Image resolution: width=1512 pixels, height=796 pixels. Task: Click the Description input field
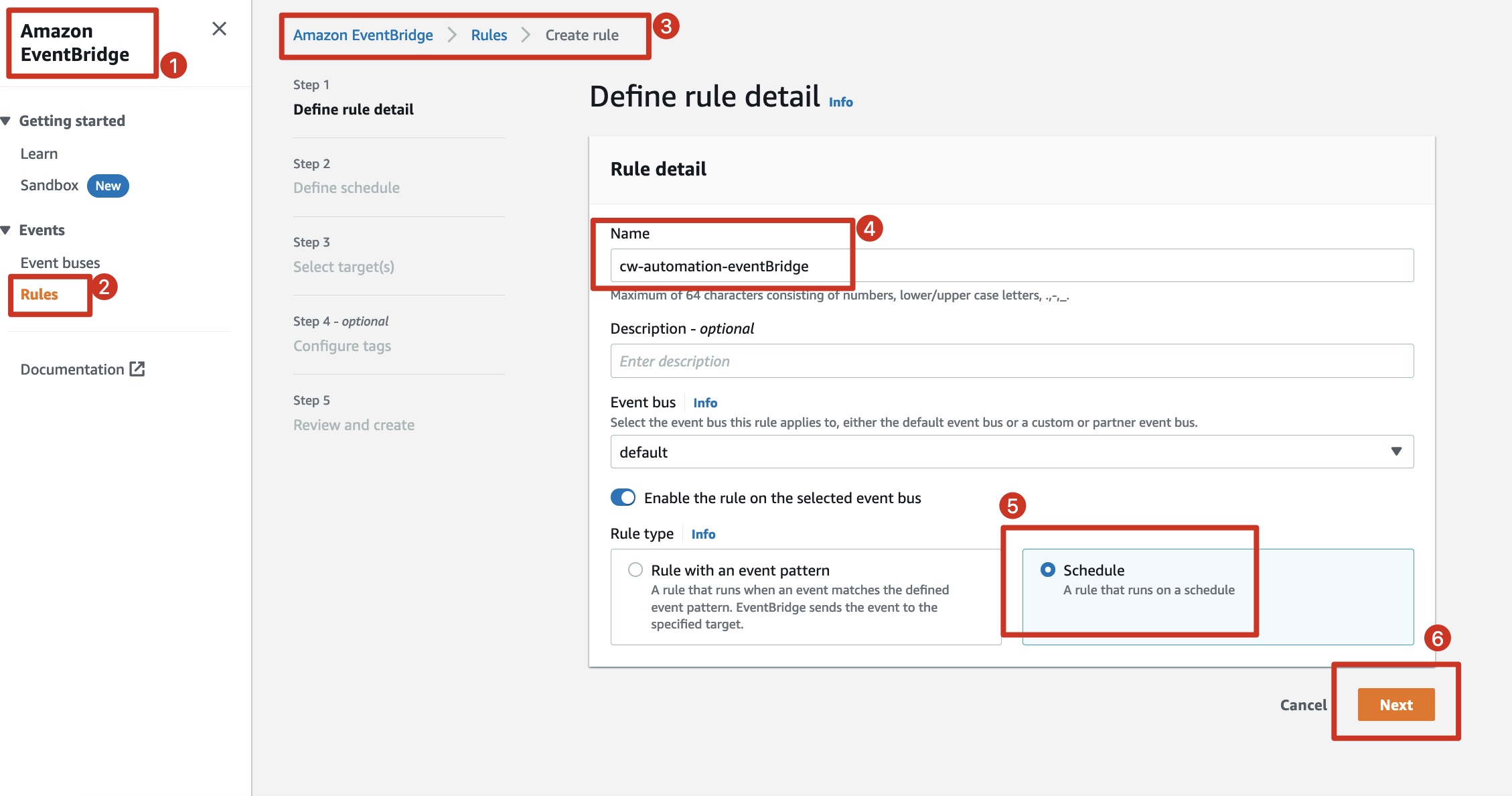coord(1011,361)
